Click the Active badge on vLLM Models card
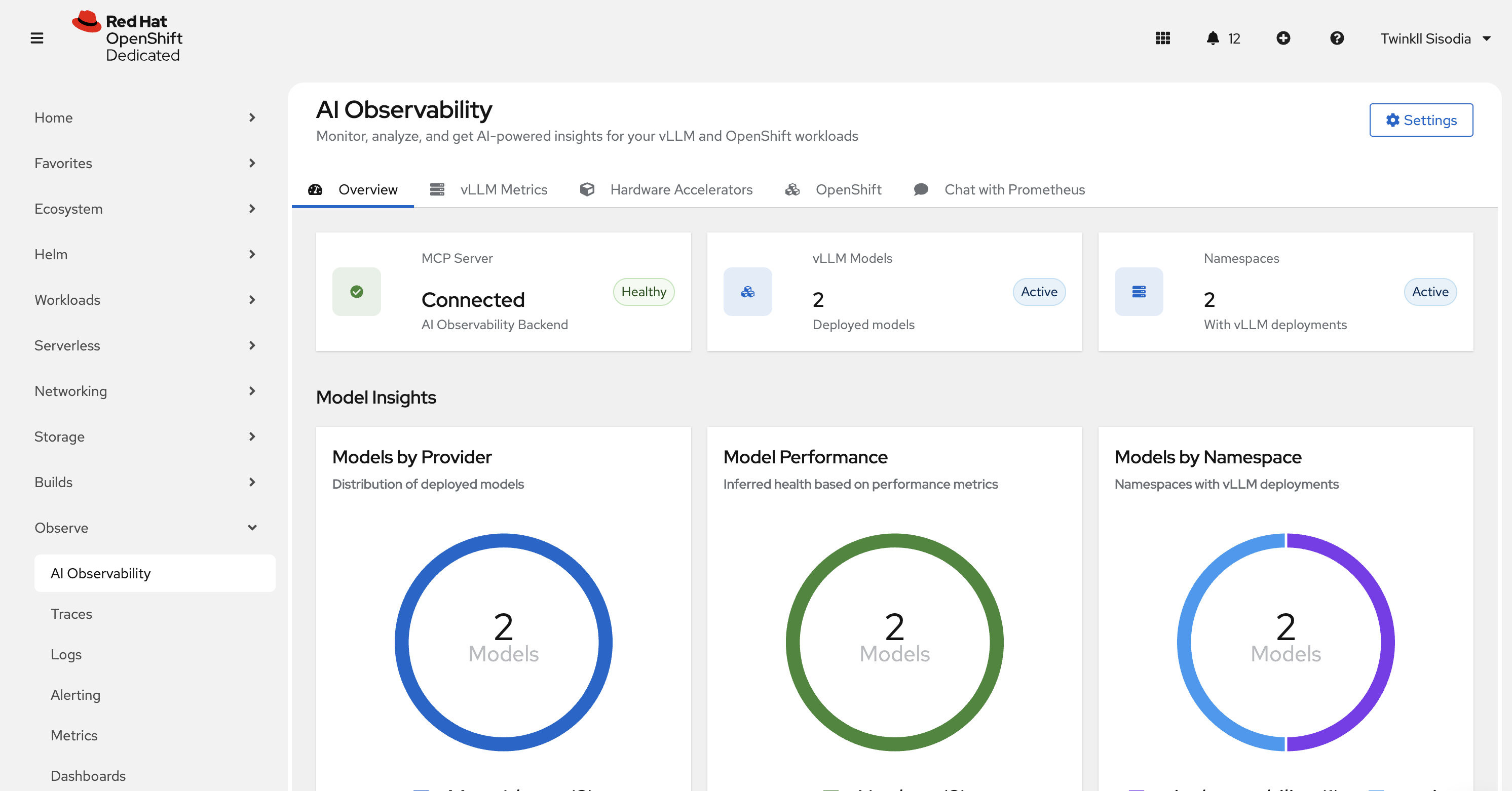1512x791 pixels. [1039, 292]
